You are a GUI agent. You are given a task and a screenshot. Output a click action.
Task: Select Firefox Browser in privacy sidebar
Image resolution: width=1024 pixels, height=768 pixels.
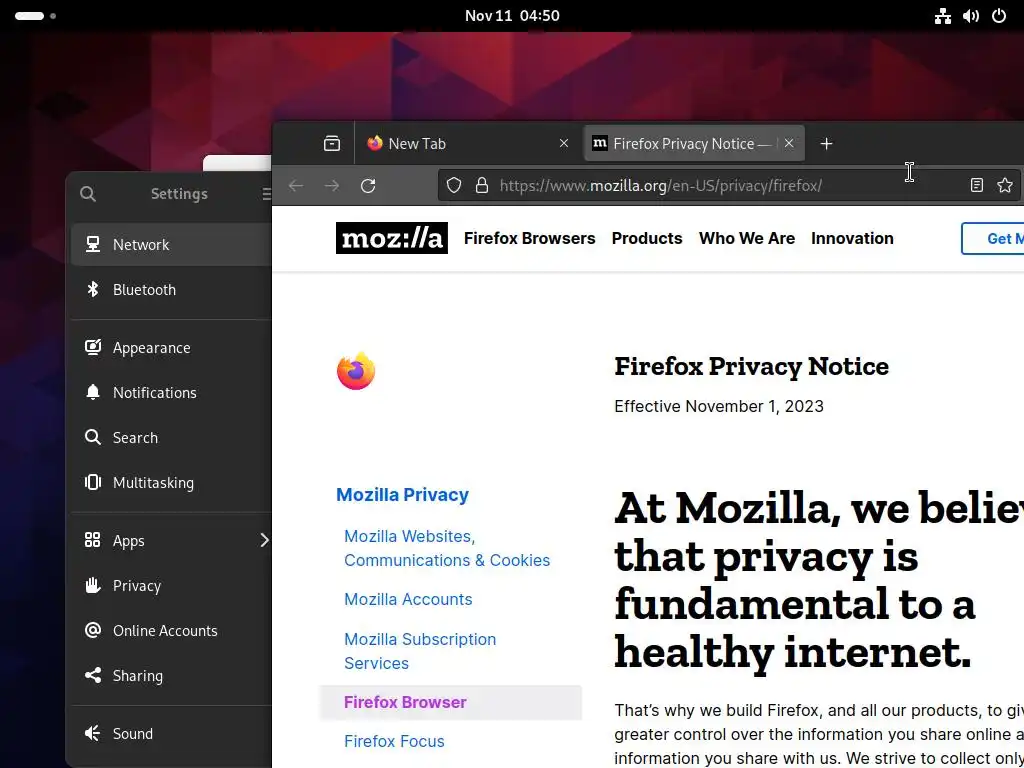pos(451,702)
